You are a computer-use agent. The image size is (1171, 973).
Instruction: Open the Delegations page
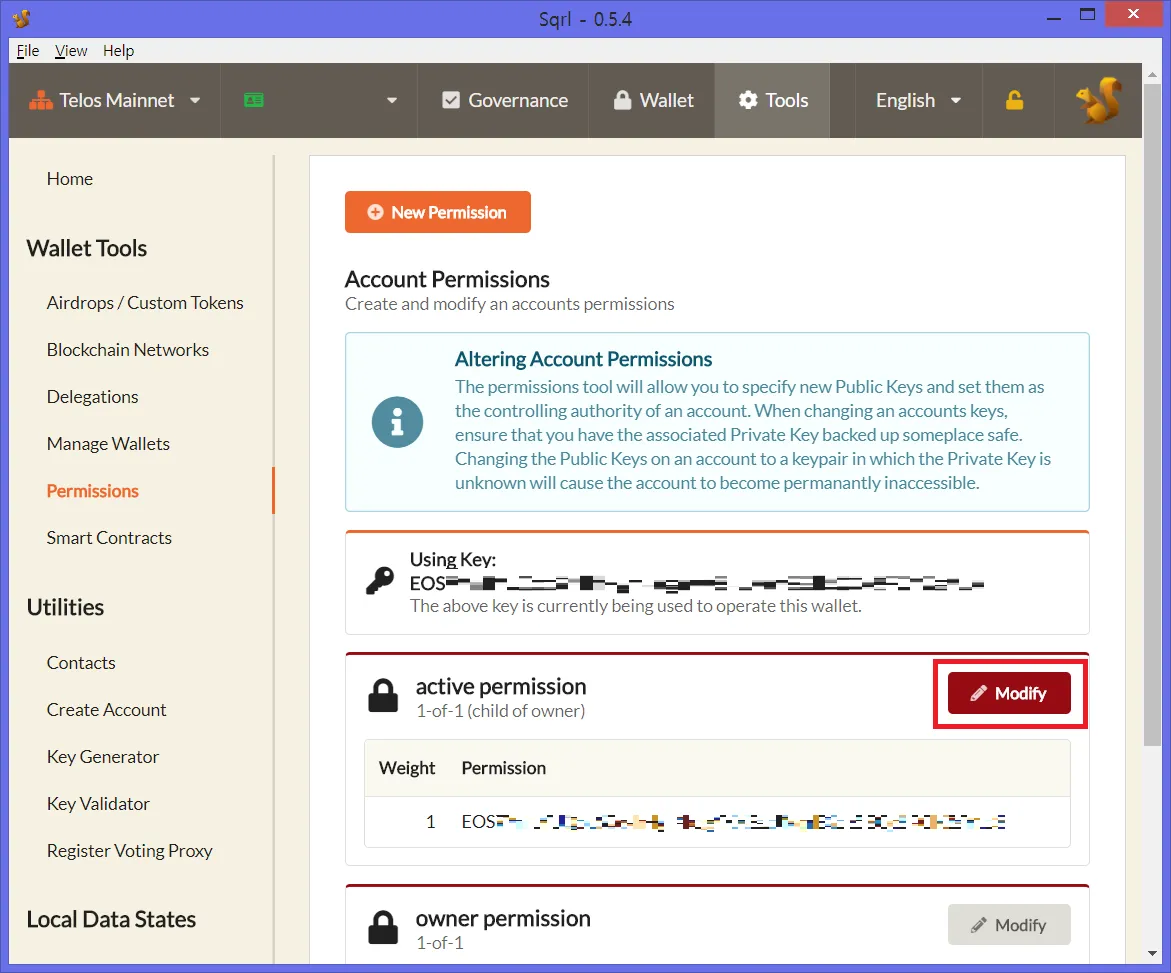(x=93, y=397)
